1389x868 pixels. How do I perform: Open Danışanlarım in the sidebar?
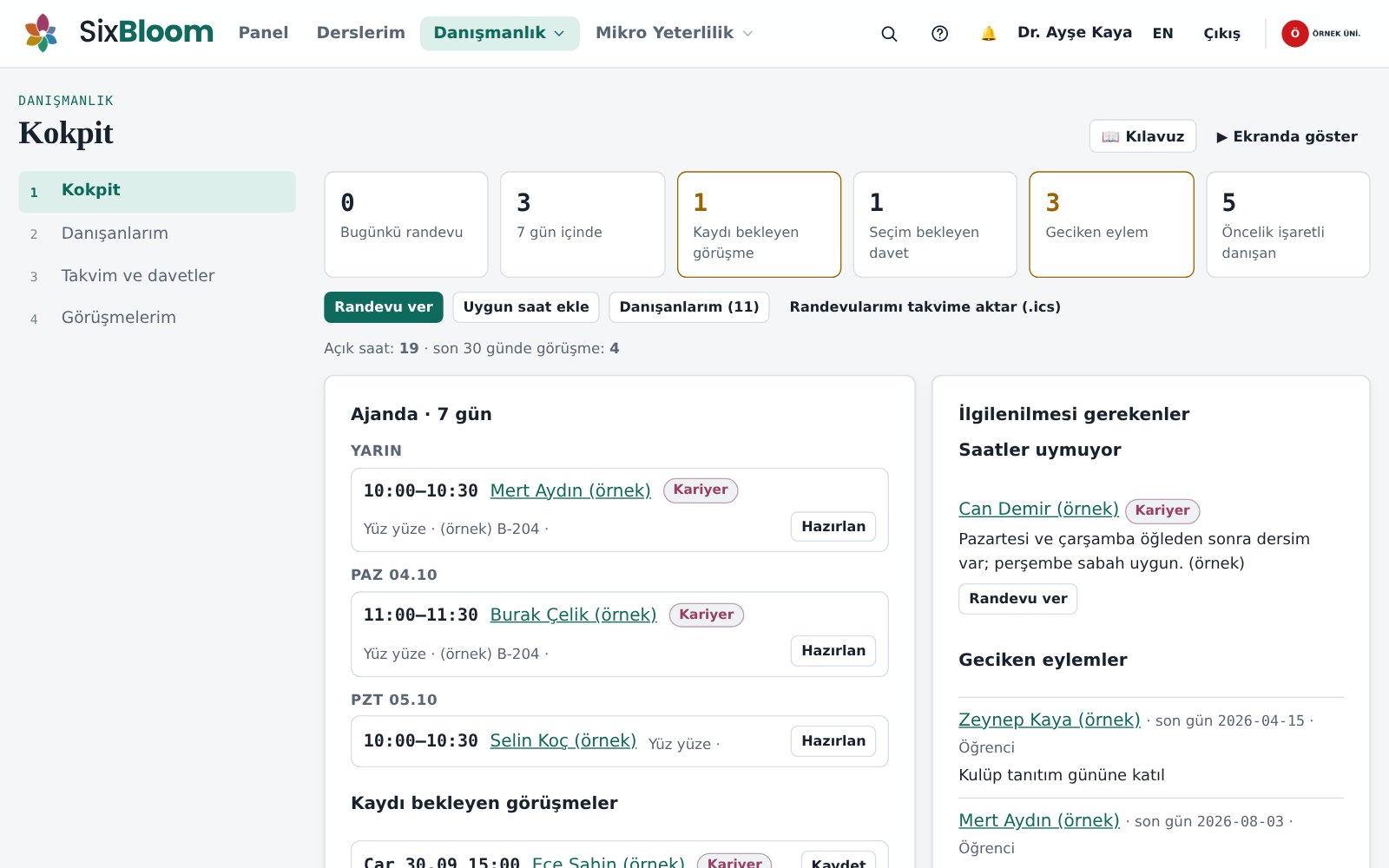point(157,233)
